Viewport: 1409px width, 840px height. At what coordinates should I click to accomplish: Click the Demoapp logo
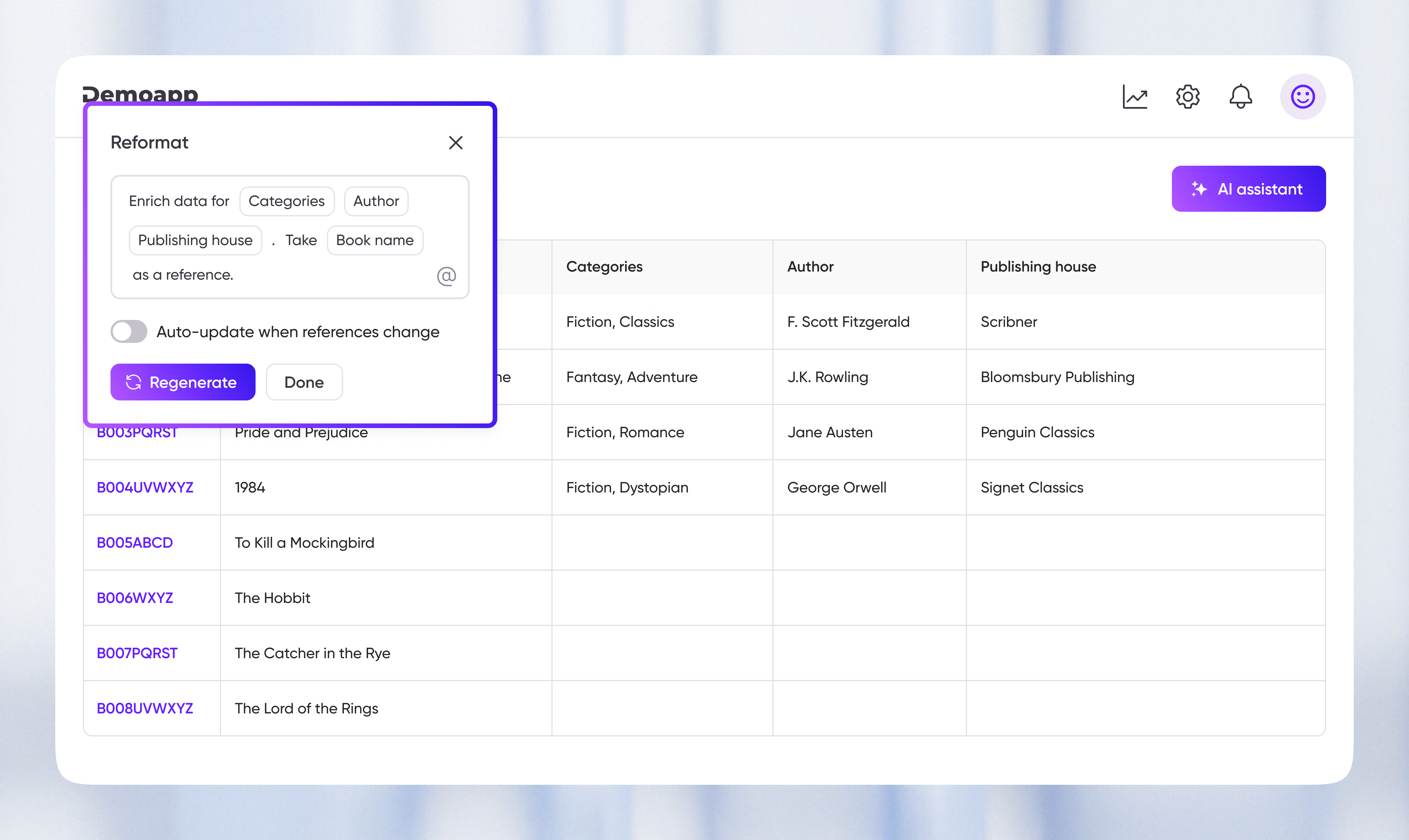tap(140, 95)
